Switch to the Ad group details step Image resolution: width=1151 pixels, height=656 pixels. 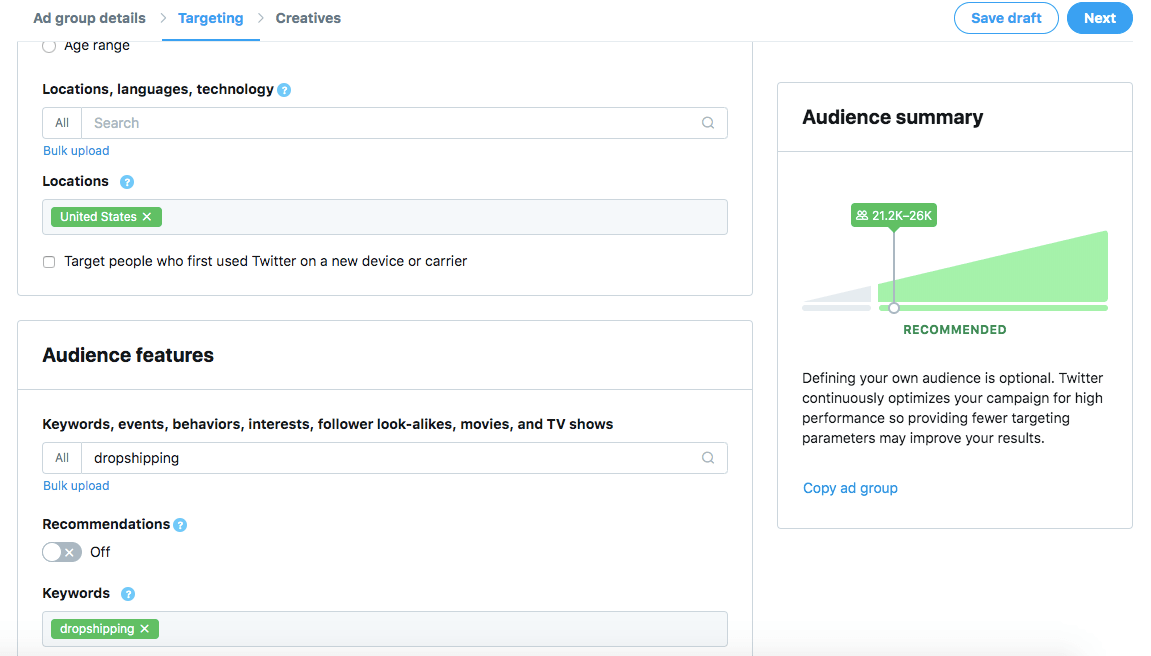[89, 17]
